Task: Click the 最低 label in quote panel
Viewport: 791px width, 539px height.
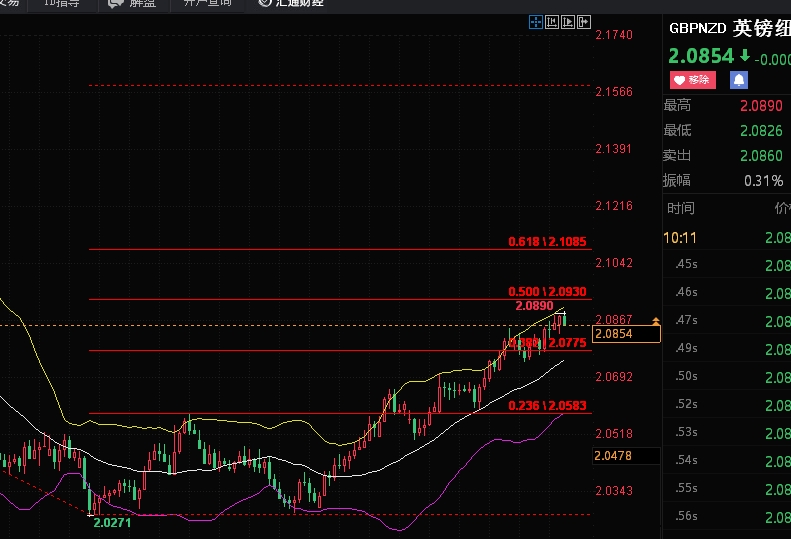Action: (677, 130)
